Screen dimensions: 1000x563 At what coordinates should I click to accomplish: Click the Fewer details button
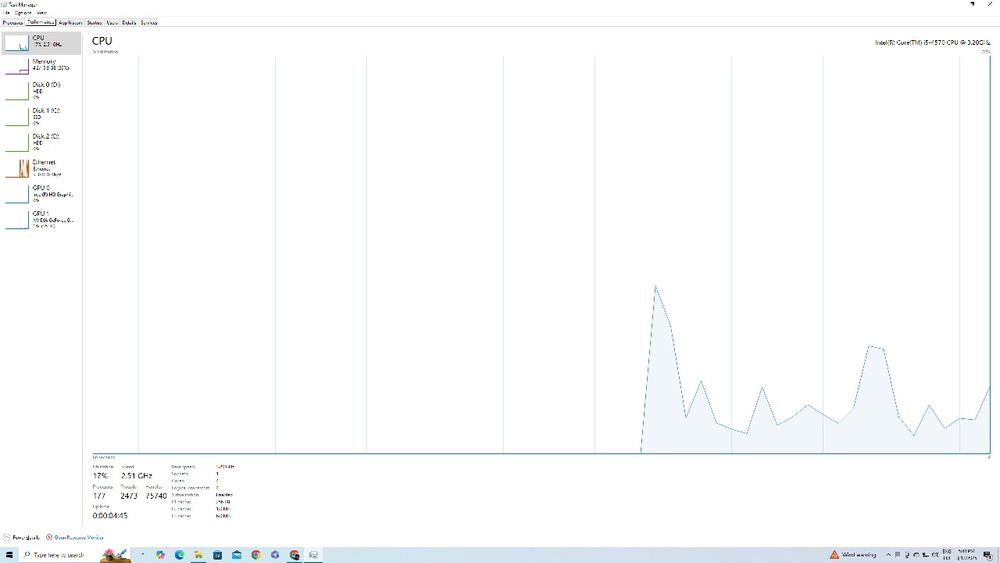tap(21, 537)
